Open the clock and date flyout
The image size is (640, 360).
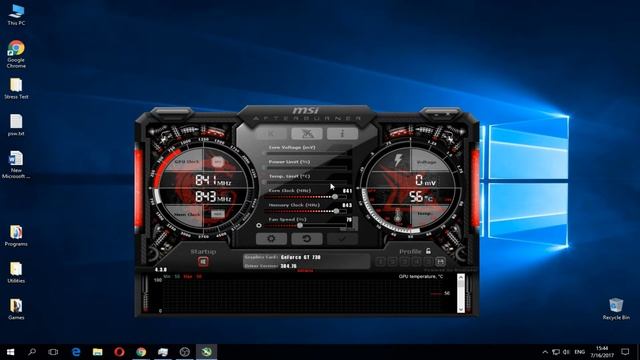(x=602, y=351)
